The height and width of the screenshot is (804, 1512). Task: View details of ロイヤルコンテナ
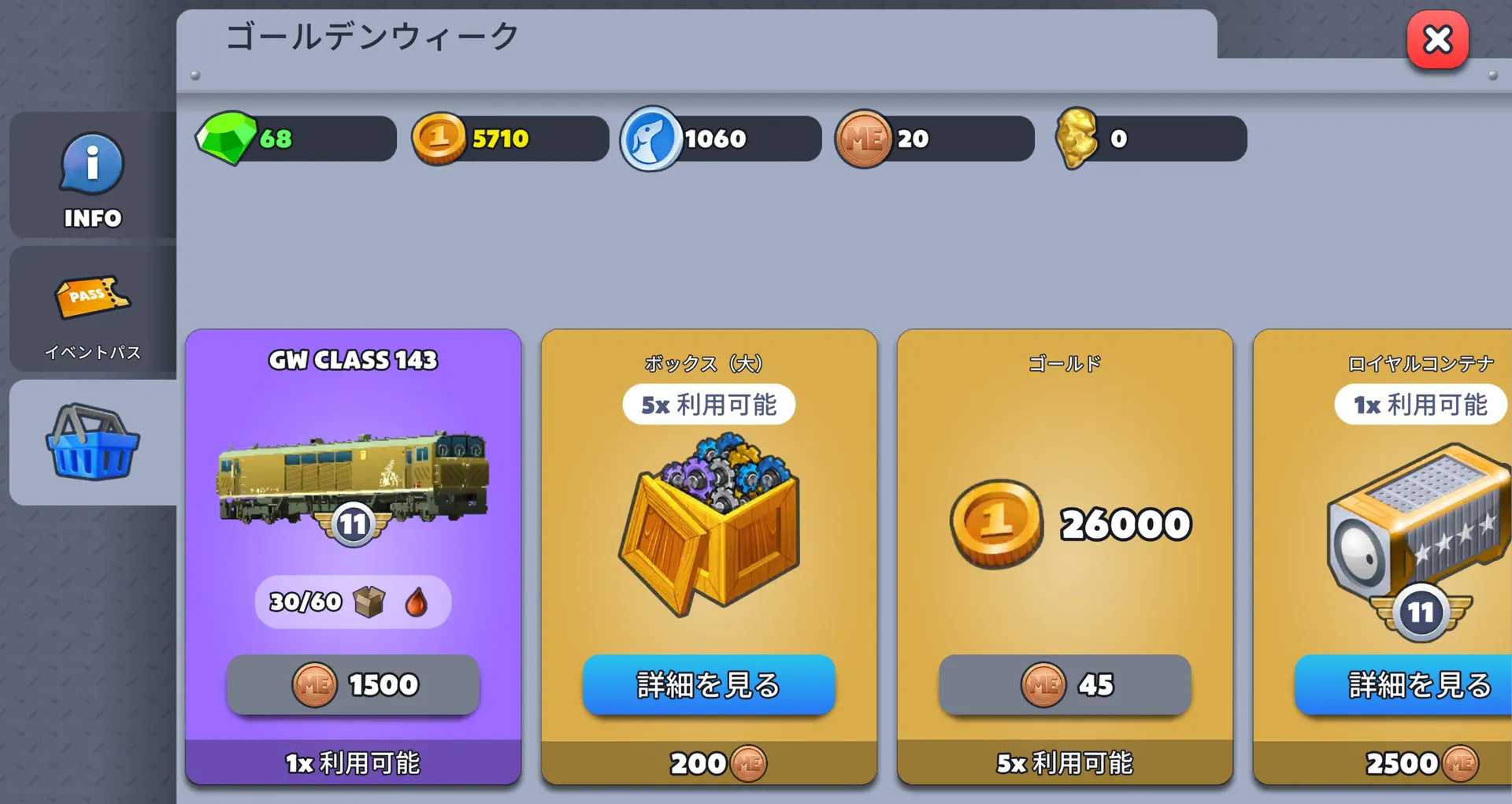click(1404, 684)
